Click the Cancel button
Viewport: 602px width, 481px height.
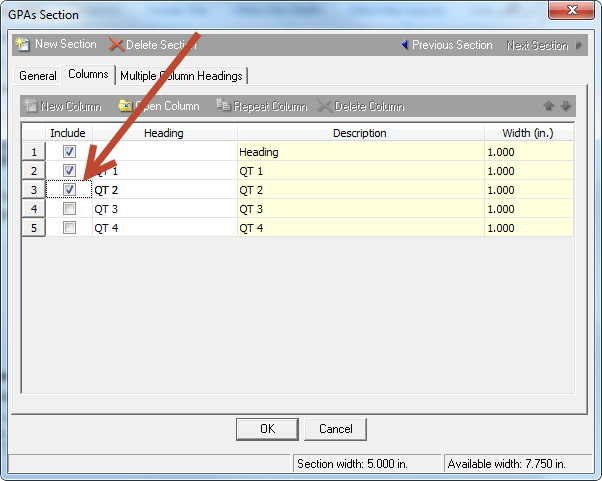pos(336,429)
